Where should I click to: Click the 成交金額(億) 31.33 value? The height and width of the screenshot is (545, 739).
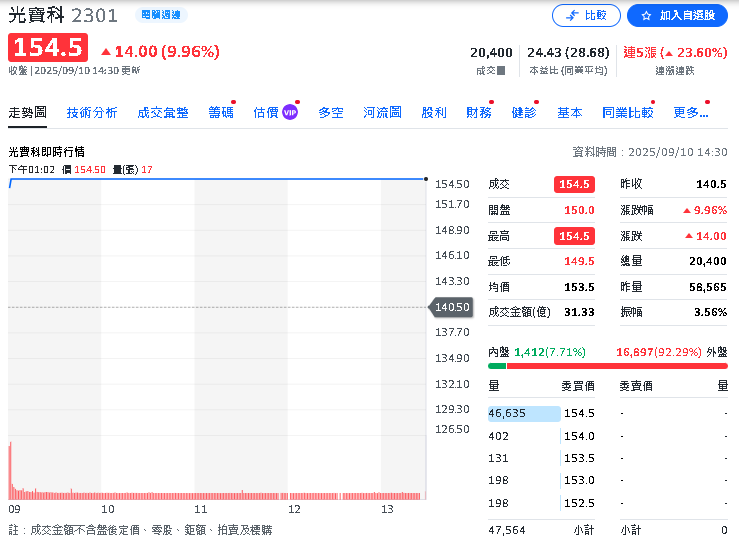[x=579, y=312]
